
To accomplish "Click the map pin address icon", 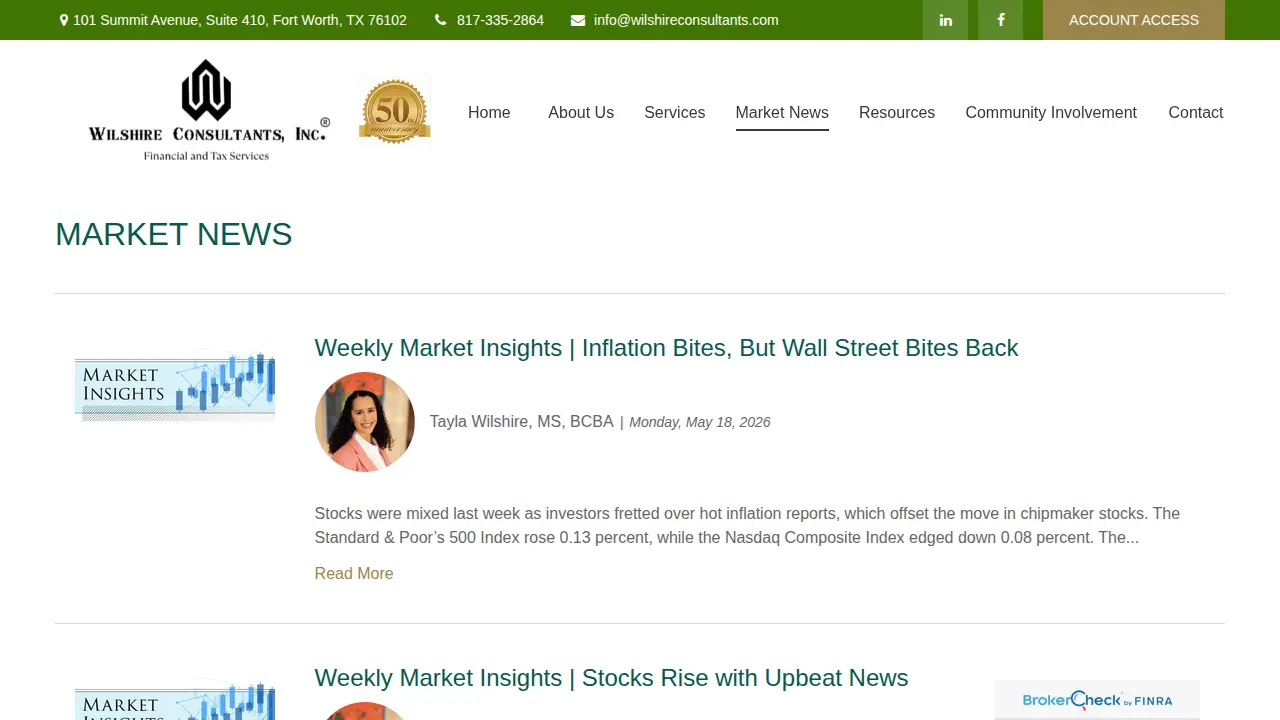I will [x=64, y=20].
